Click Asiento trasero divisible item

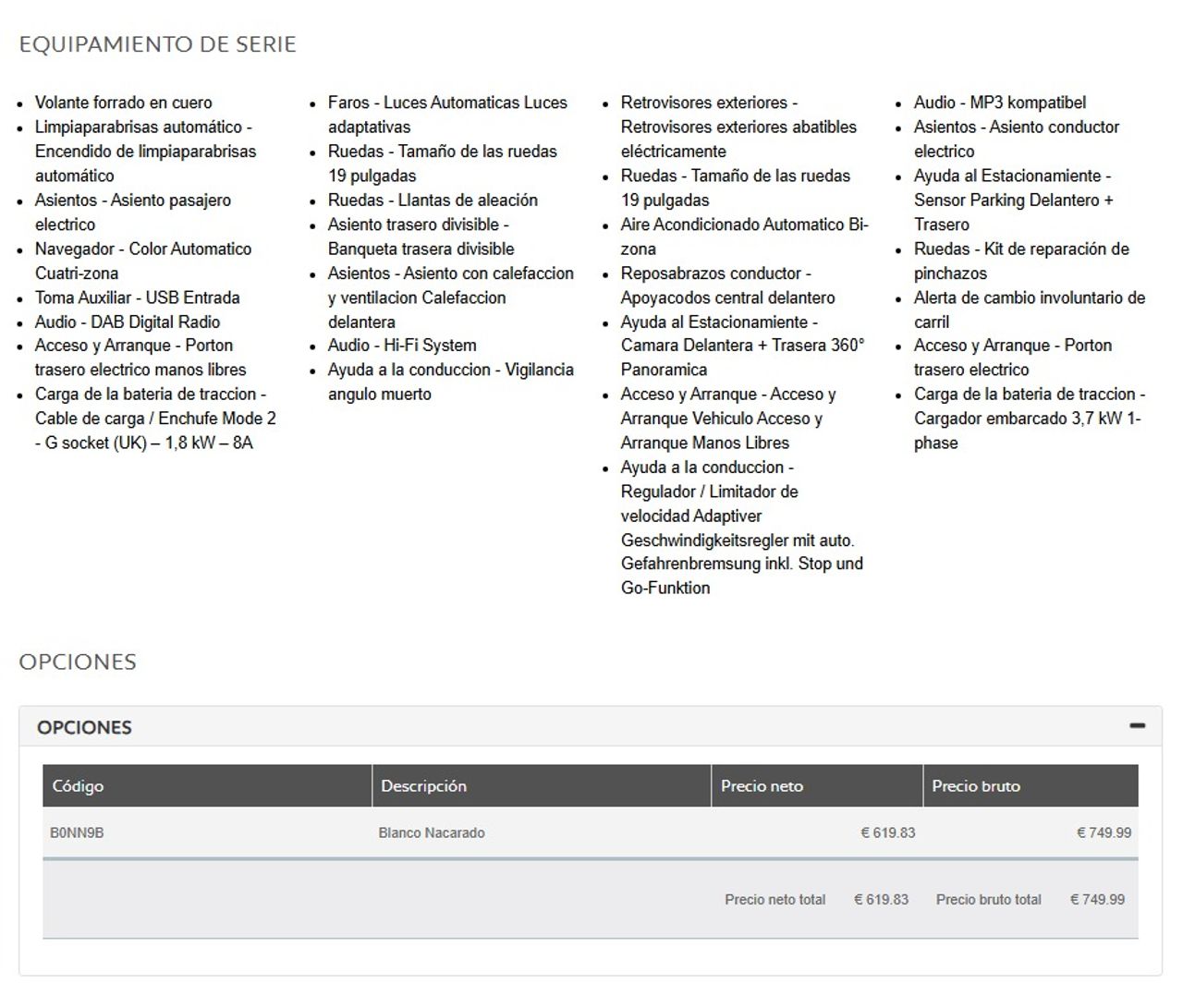[x=421, y=237]
